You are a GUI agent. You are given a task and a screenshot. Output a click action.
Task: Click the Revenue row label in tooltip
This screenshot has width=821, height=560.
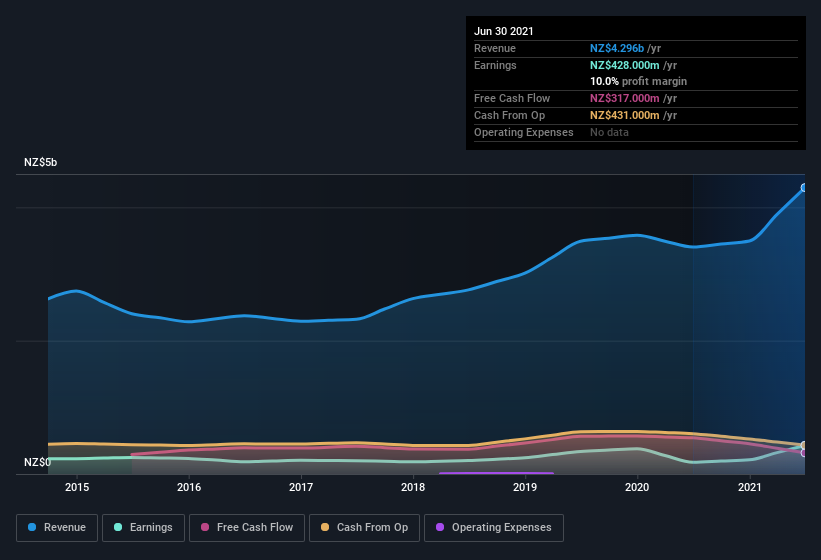(495, 48)
